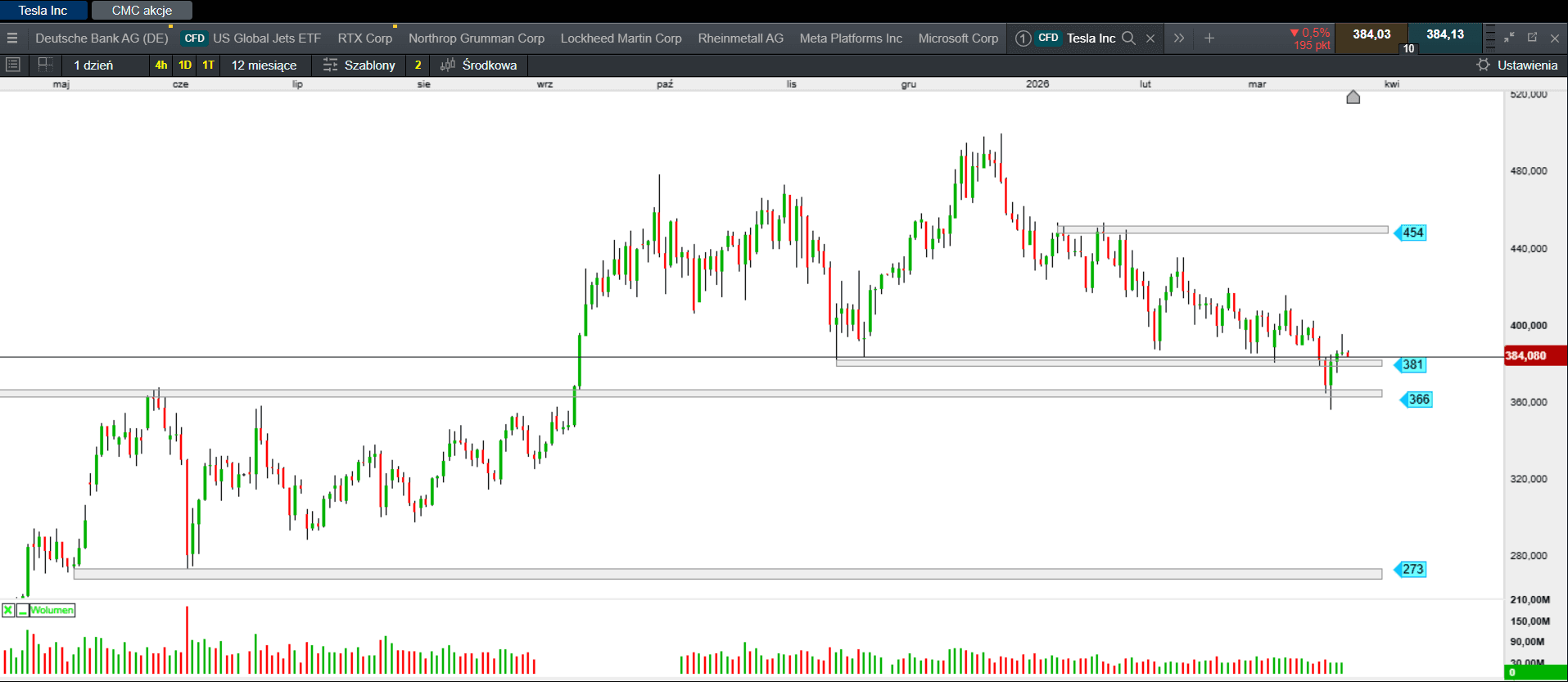The image size is (1568, 682).
Task: Click the pop-out window icon
Action: pos(1532,38)
